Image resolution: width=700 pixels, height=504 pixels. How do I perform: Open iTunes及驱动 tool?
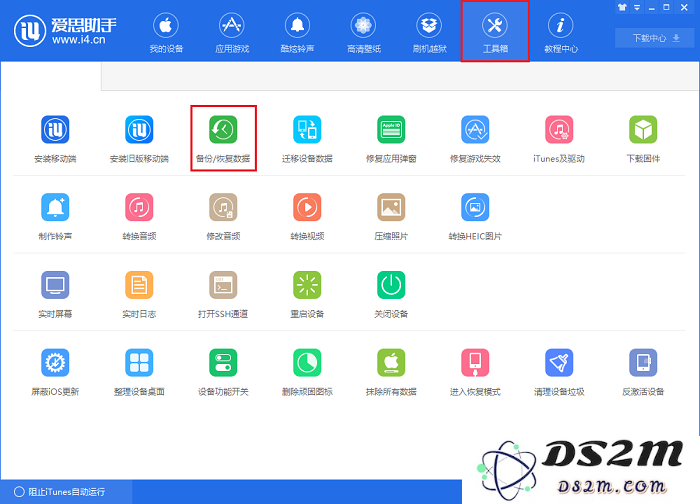click(559, 139)
